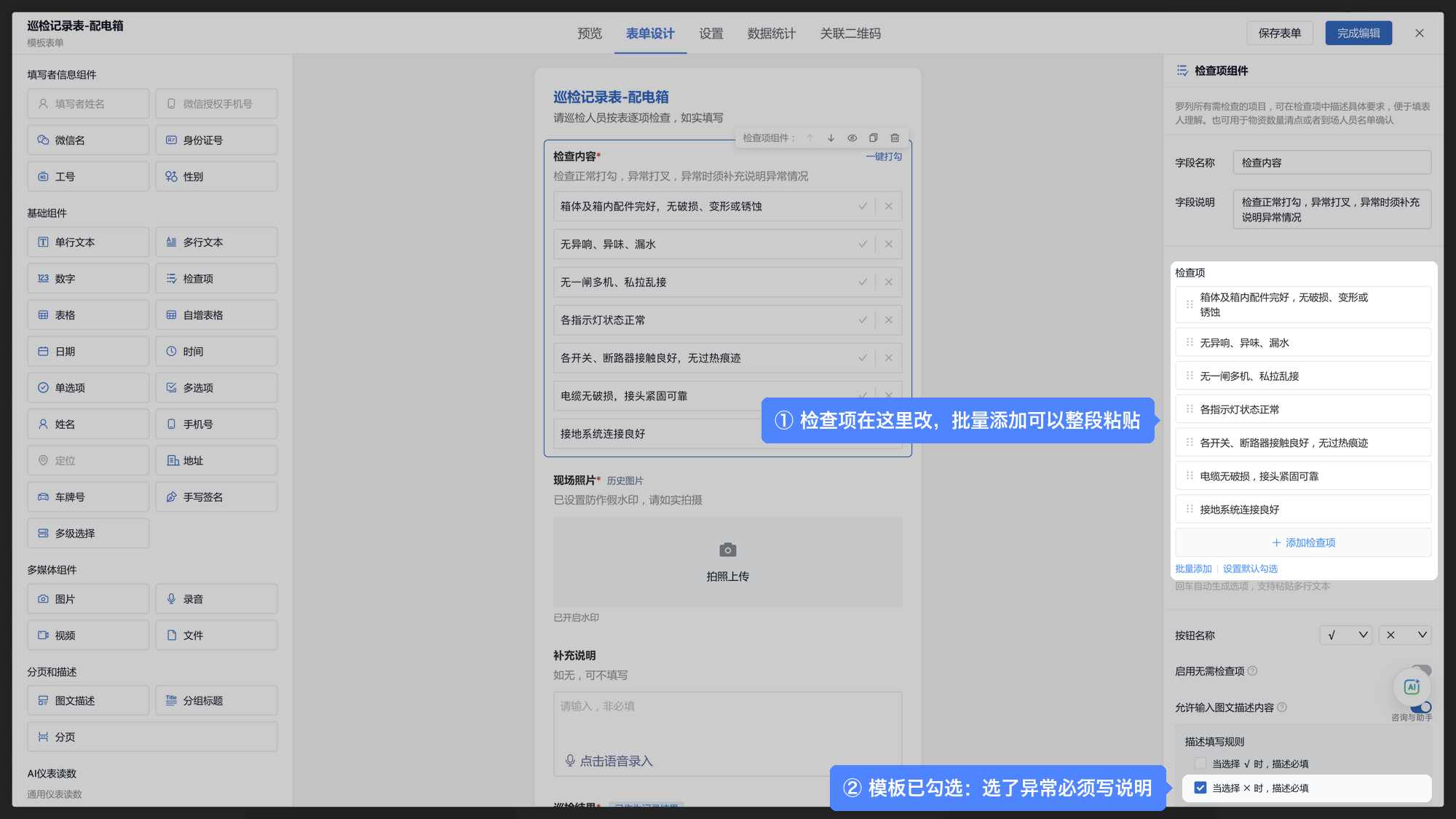Open the 数据统计 tab
This screenshot has width=1456, height=819.
(771, 33)
